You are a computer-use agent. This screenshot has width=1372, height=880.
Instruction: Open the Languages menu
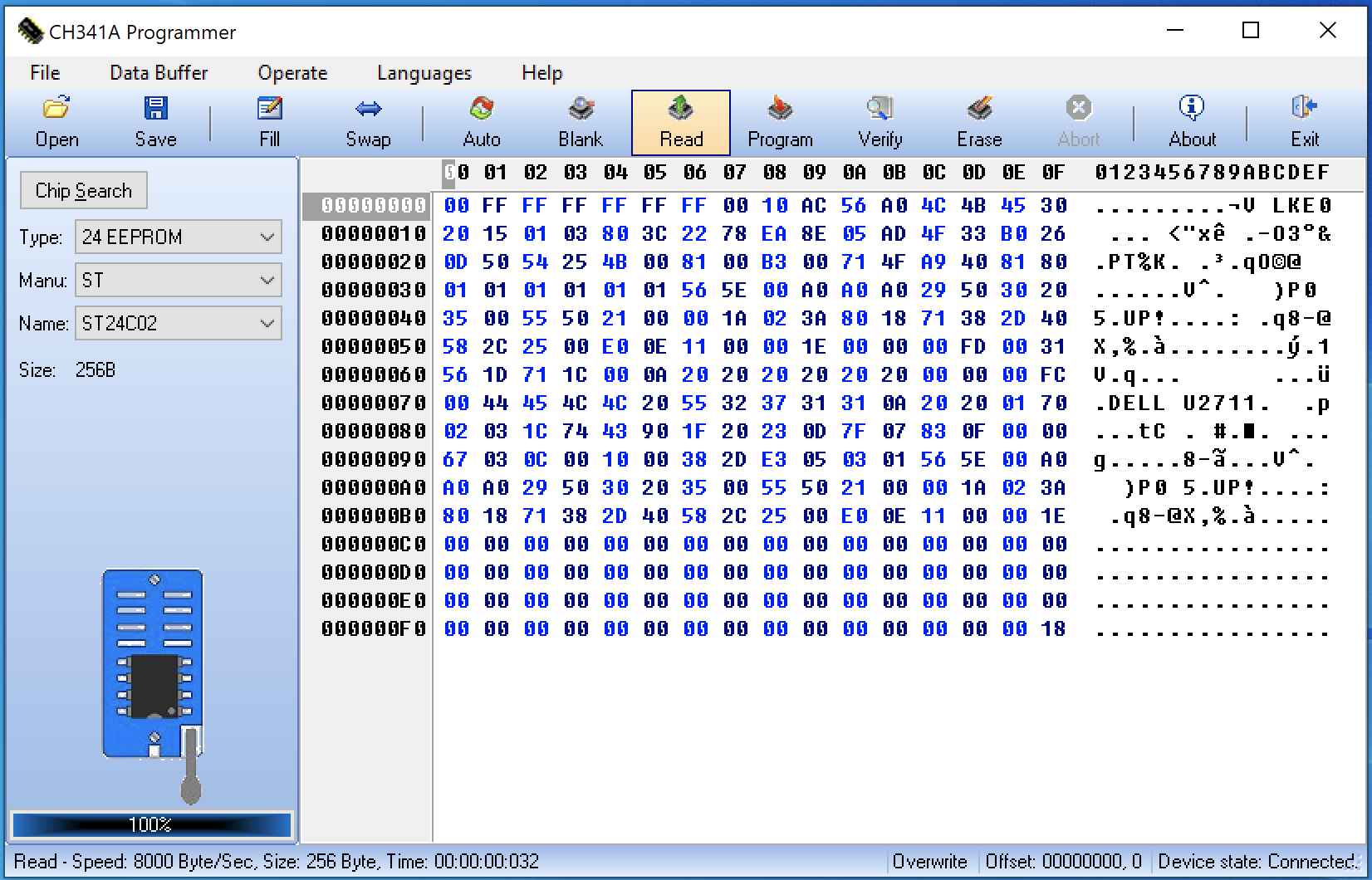424,73
